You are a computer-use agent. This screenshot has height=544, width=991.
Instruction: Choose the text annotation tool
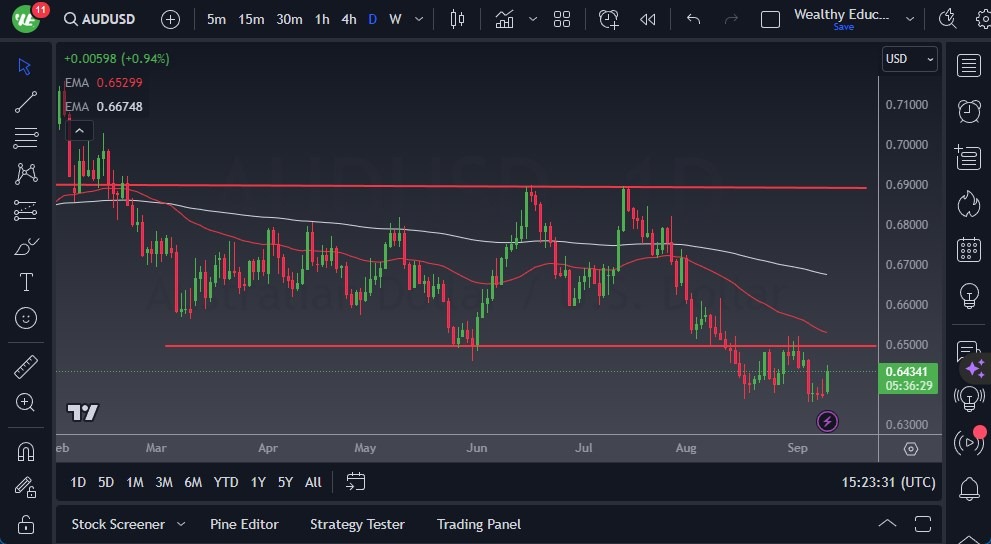[26, 282]
